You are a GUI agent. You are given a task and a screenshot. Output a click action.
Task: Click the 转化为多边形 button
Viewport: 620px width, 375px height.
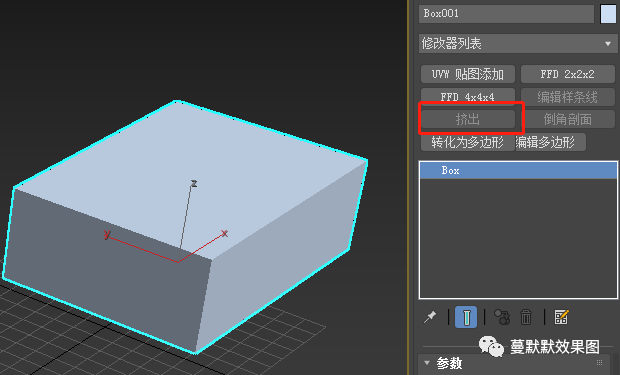point(468,142)
